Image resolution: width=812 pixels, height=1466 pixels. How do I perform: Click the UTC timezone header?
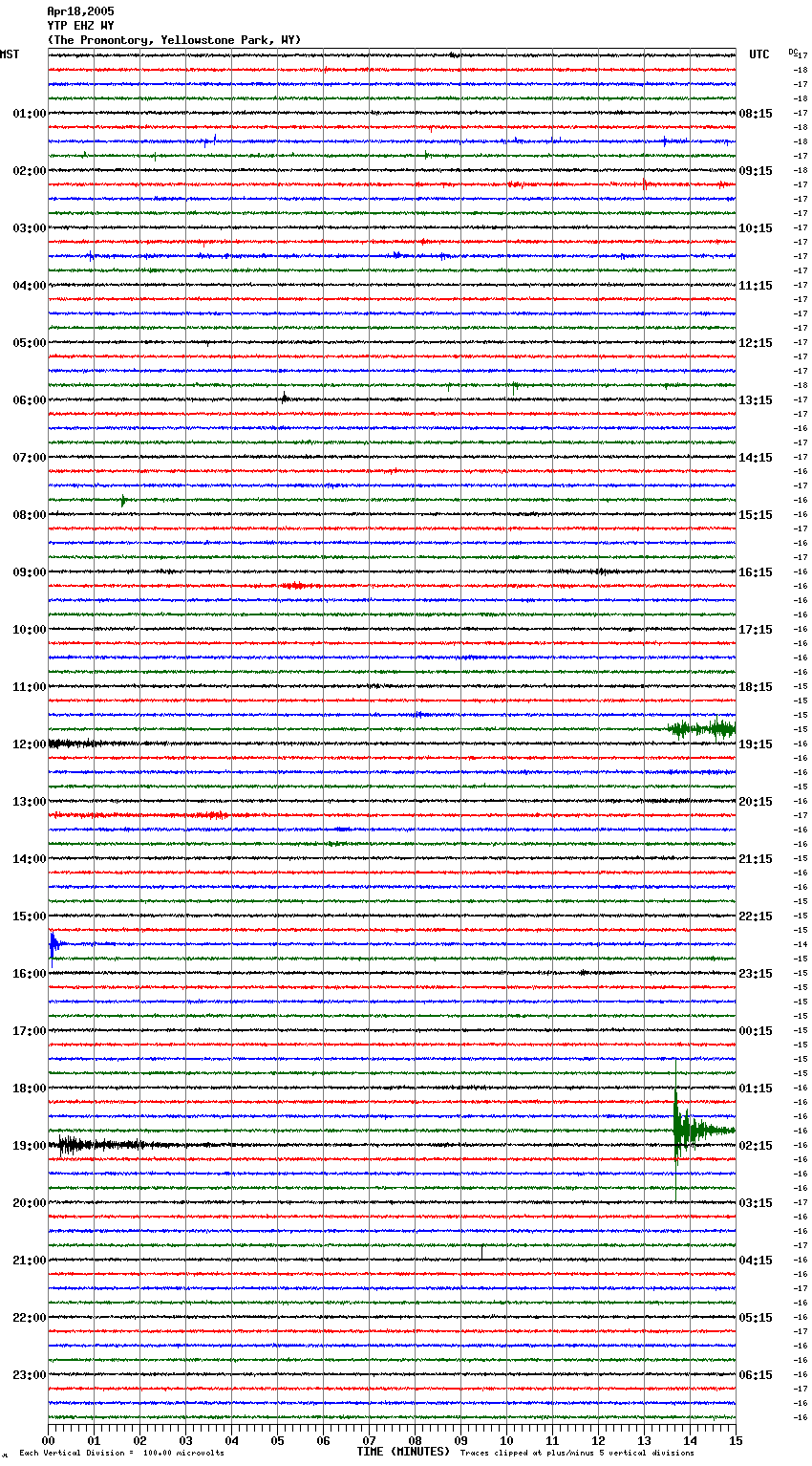coord(759,54)
